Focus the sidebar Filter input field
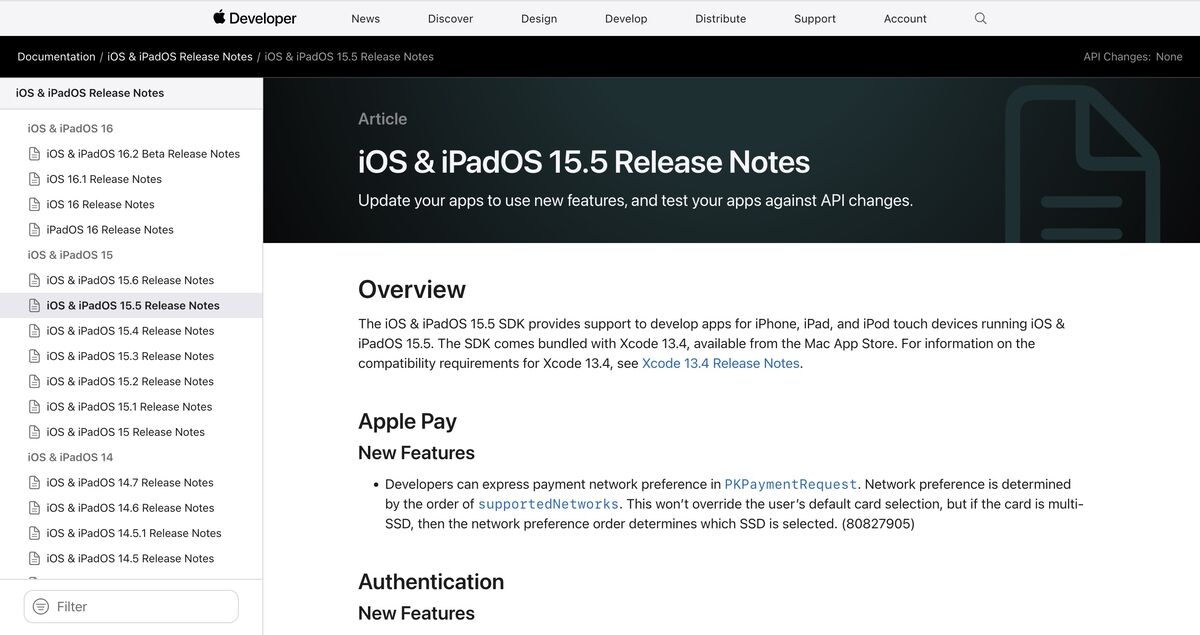 (131, 607)
